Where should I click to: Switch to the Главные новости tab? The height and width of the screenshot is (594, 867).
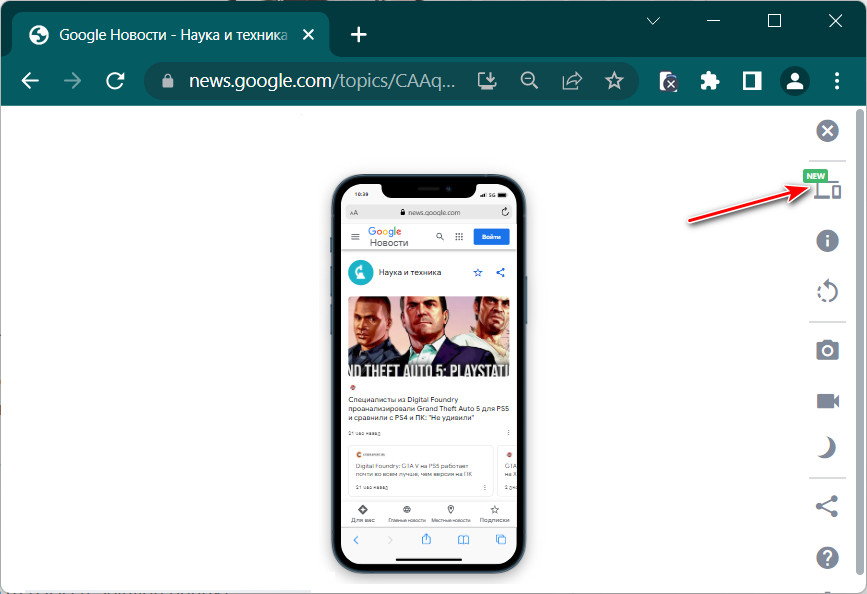407,514
